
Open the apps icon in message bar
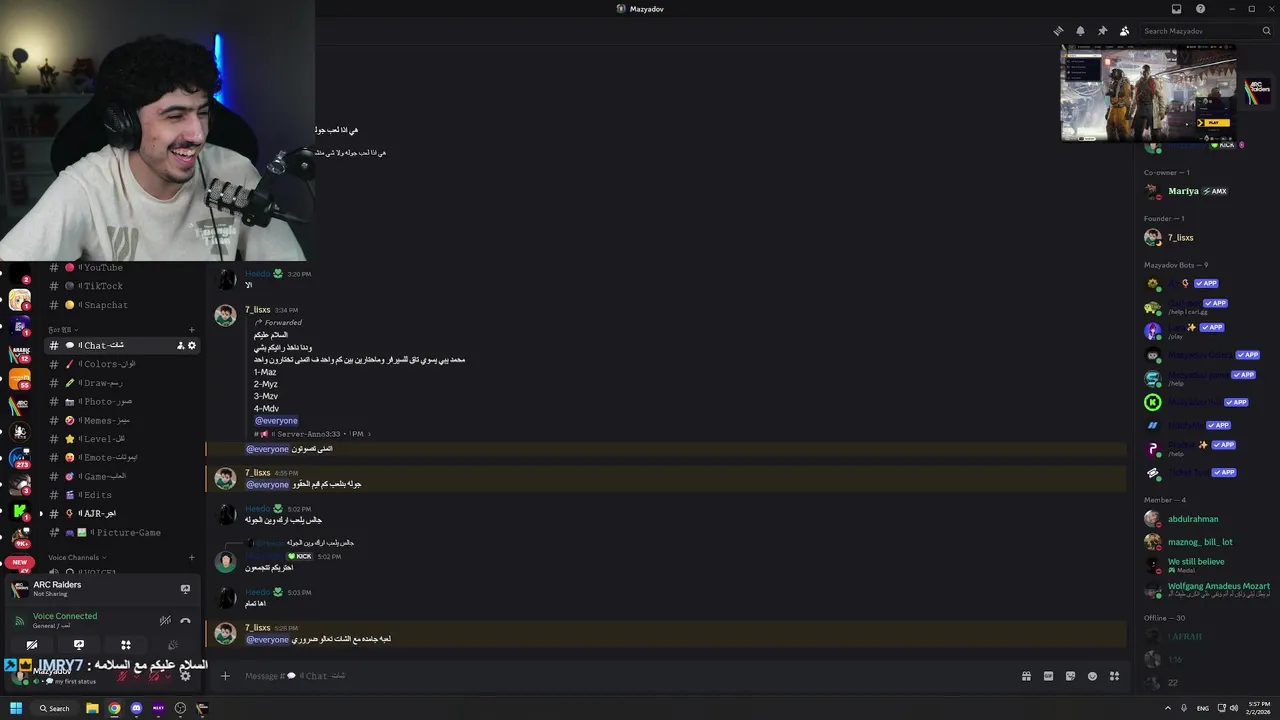(x=1114, y=676)
